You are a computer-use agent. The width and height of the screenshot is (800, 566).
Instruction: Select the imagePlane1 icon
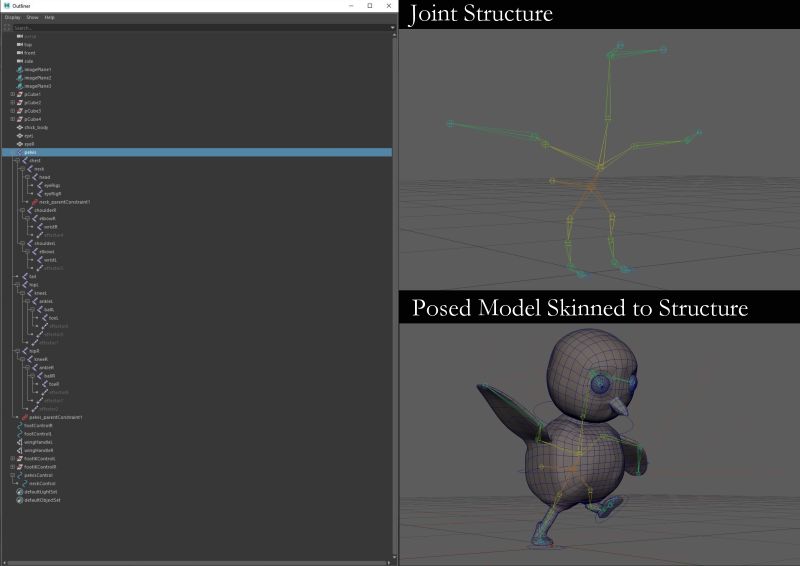(20, 69)
